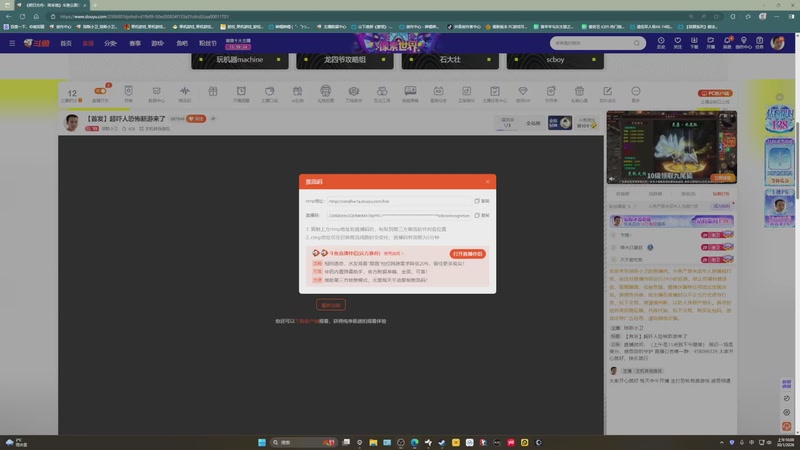Open the 直播伴侣 with orange button

click(x=467, y=254)
